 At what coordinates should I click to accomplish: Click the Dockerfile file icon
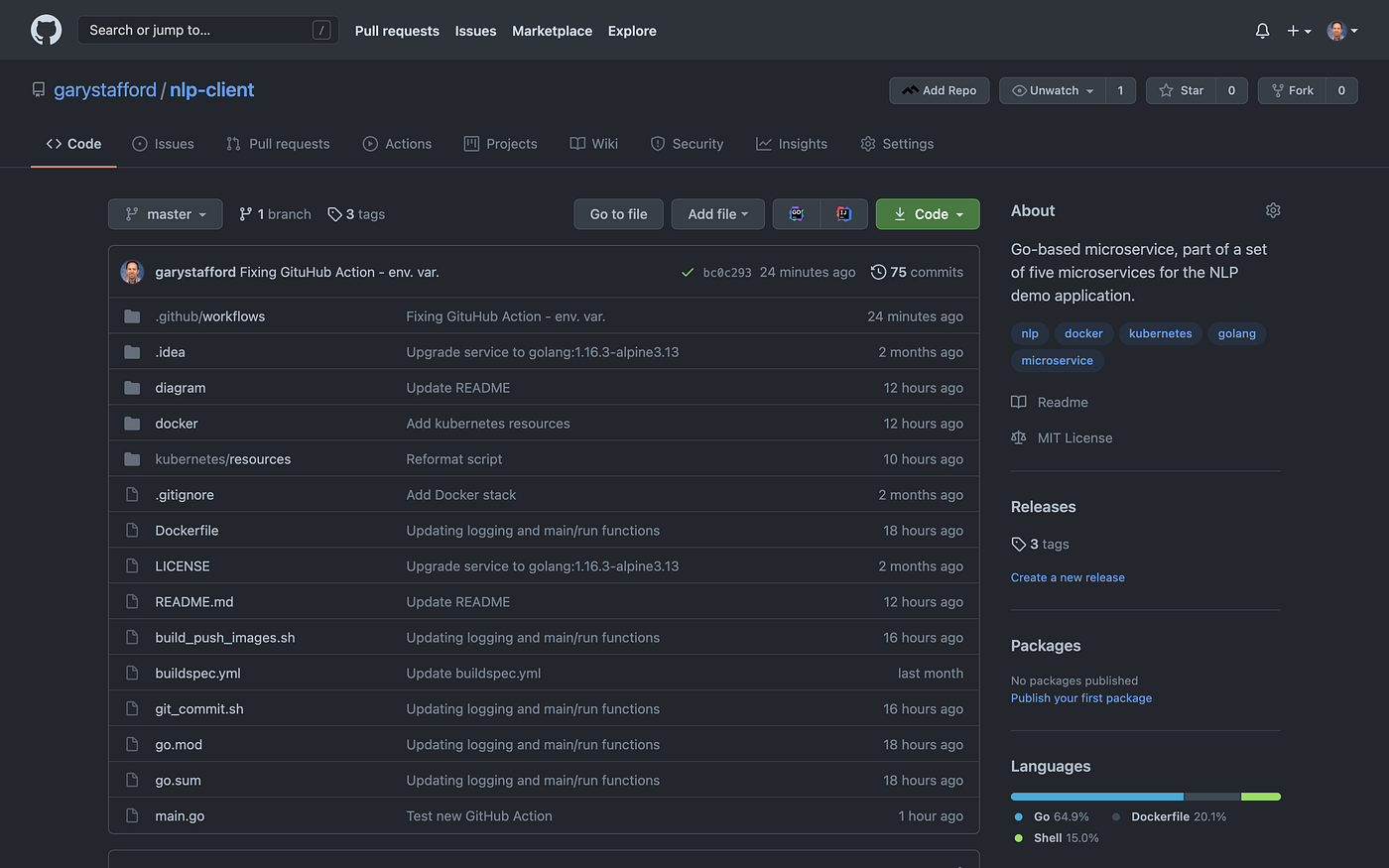tap(132, 531)
